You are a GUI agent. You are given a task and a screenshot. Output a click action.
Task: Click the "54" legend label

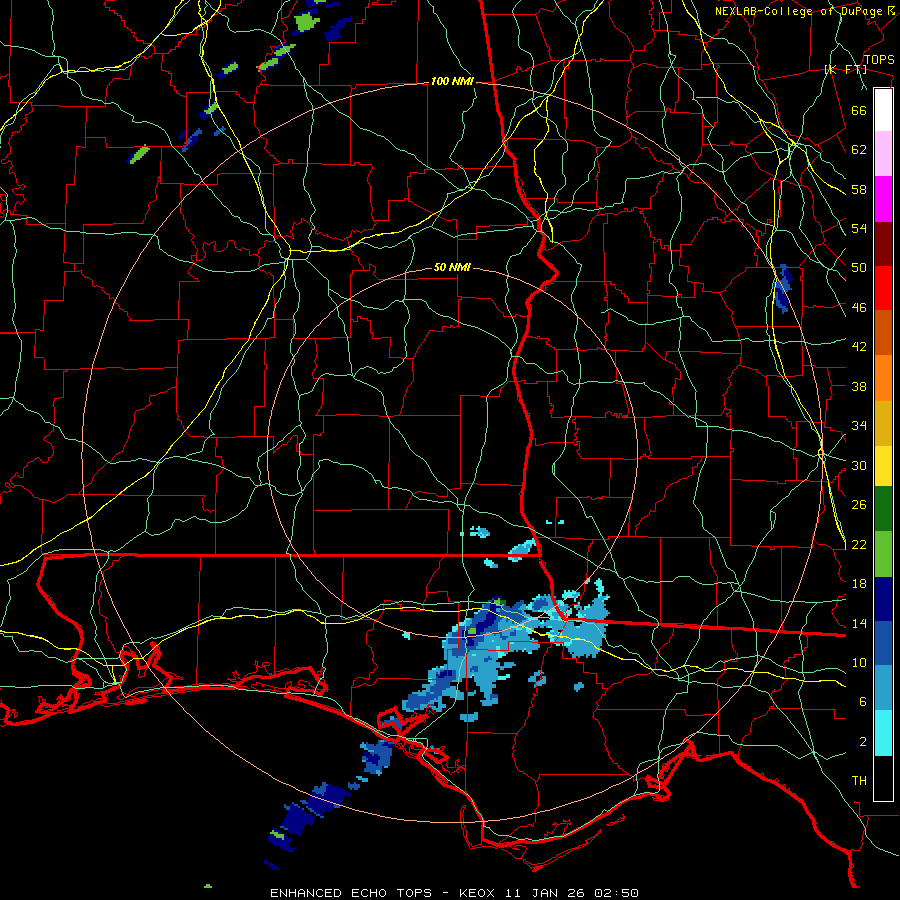click(859, 228)
